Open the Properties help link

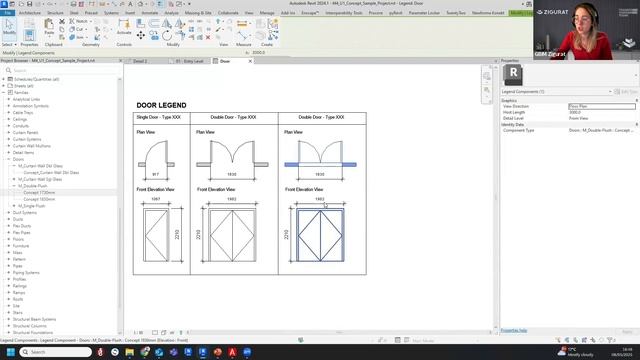[514, 331]
